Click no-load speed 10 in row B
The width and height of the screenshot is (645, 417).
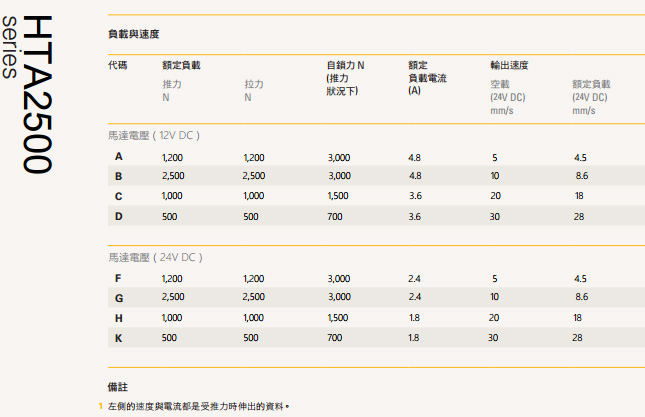click(x=494, y=176)
